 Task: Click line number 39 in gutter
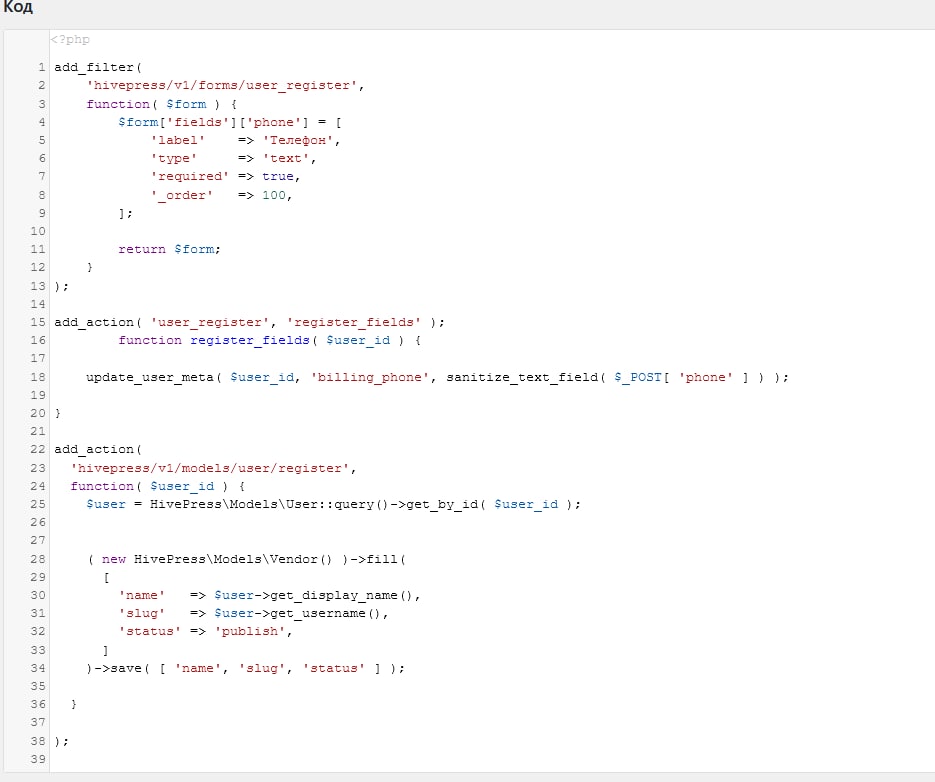[38, 759]
